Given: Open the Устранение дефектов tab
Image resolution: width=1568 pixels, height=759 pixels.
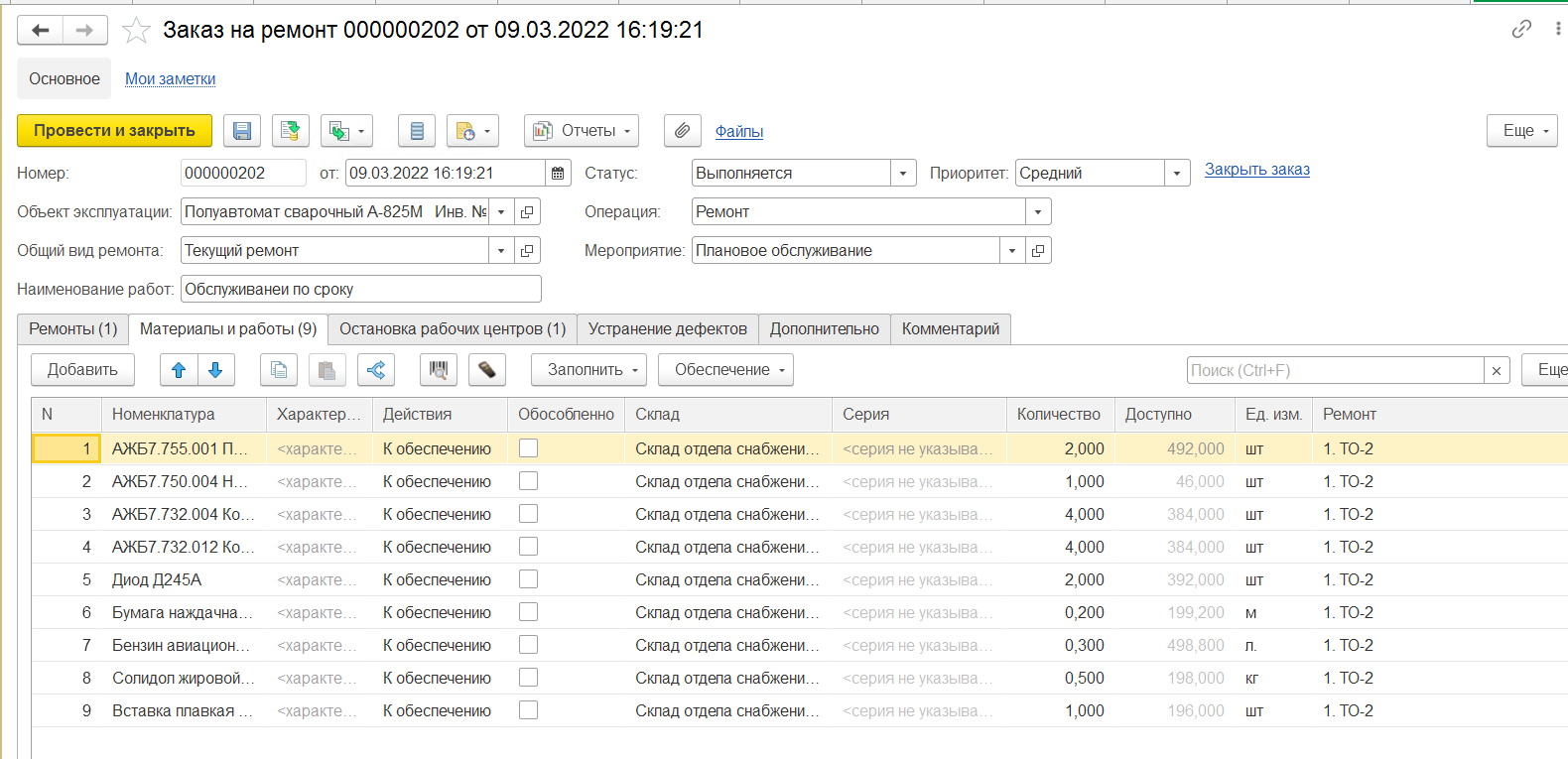Looking at the screenshot, I should 667,329.
